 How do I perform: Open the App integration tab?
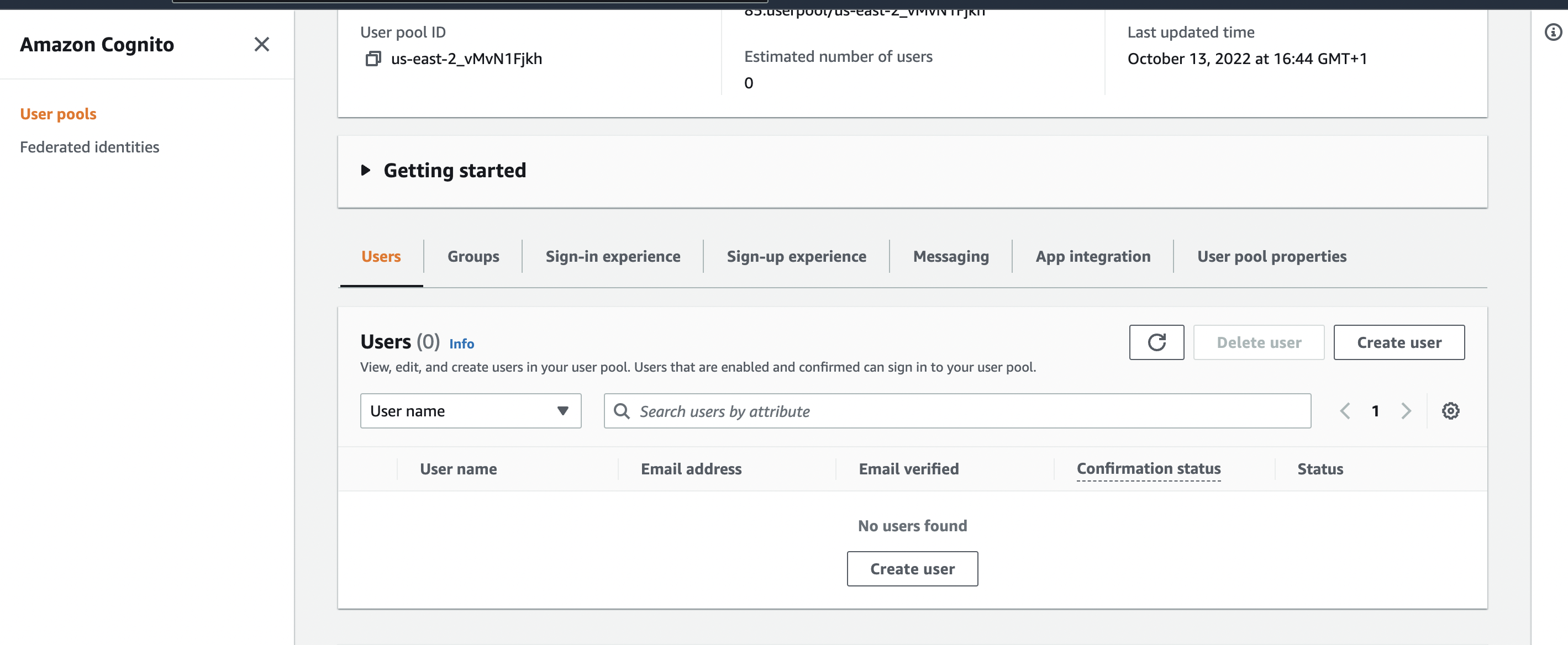tap(1093, 257)
